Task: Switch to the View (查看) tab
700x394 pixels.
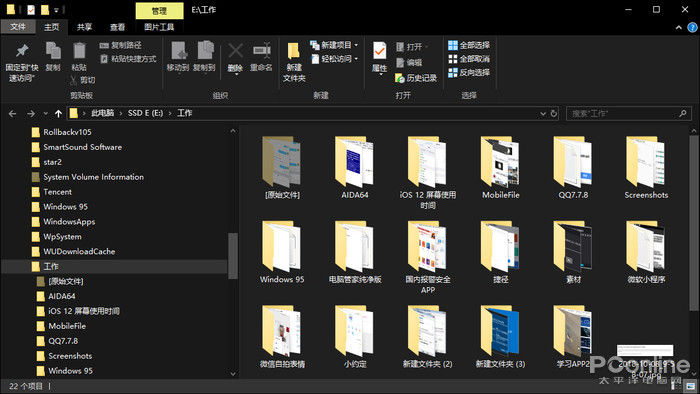Action: click(x=117, y=27)
